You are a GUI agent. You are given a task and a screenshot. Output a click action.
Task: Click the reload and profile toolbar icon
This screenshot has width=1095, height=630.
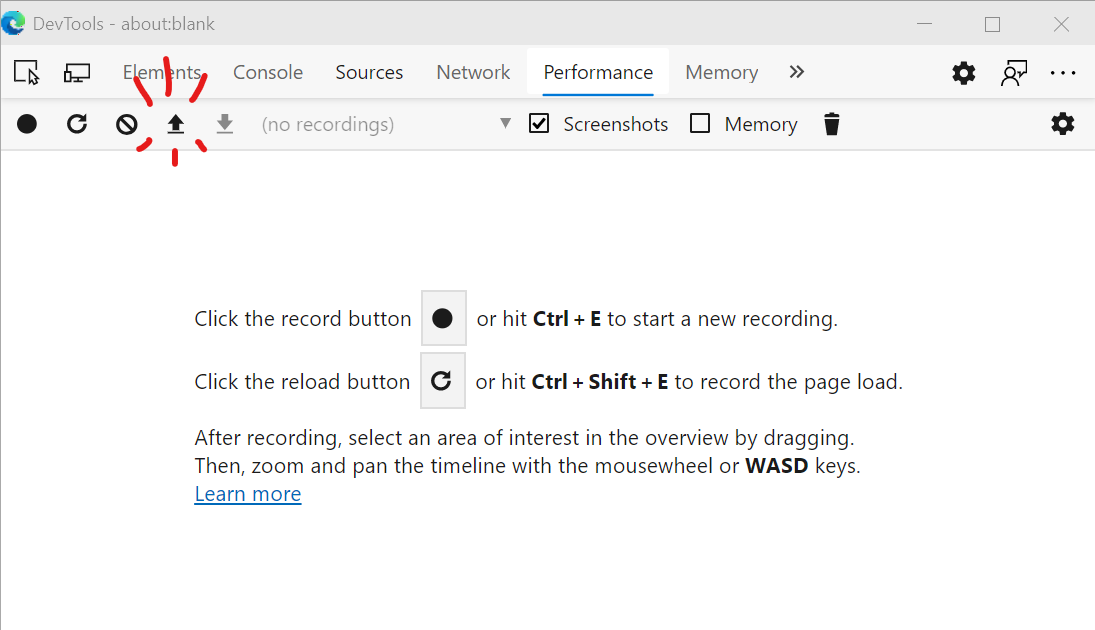pyautogui.click(x=77, y=124)
